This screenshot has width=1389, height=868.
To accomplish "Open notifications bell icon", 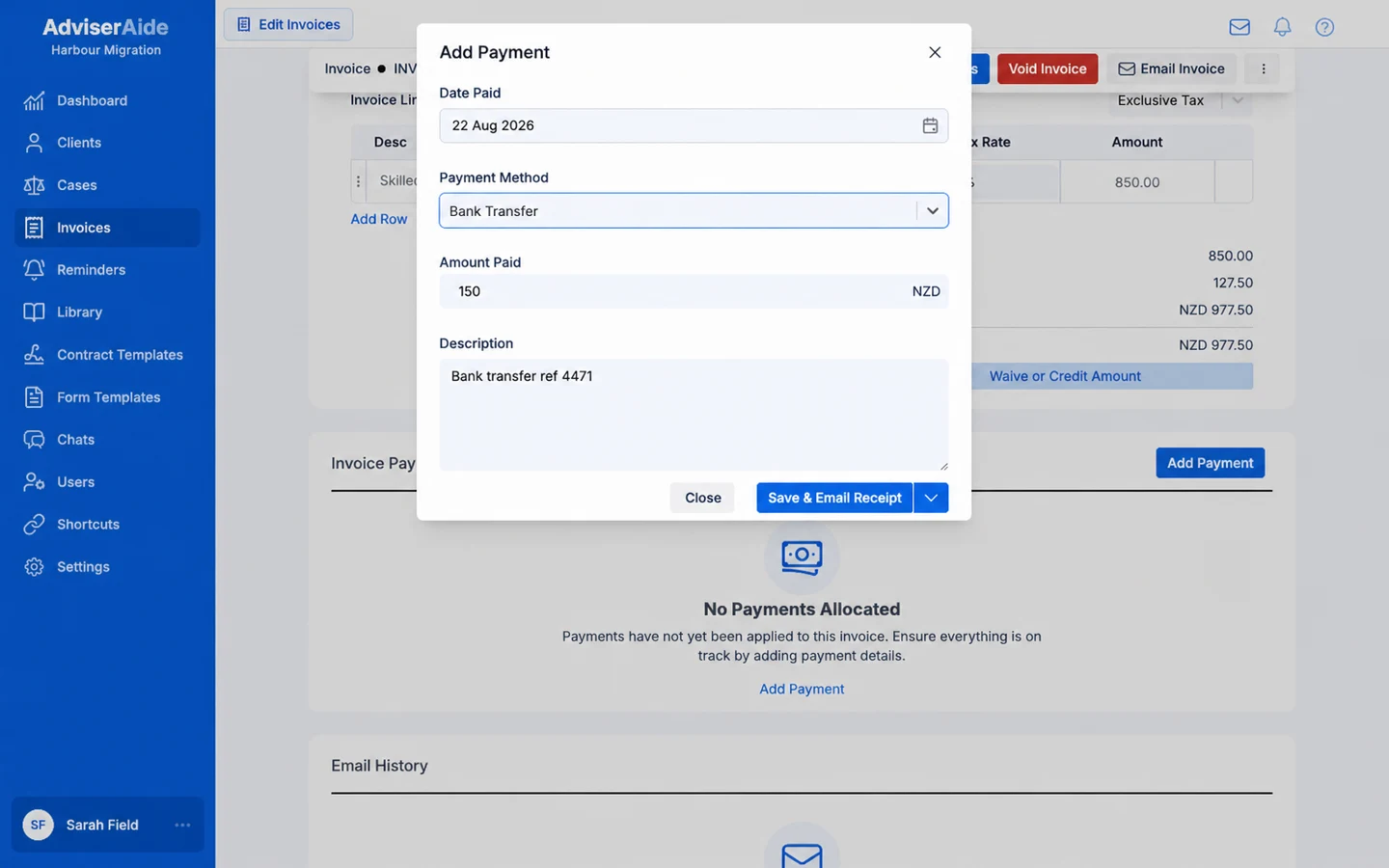I will [1282, 27].
